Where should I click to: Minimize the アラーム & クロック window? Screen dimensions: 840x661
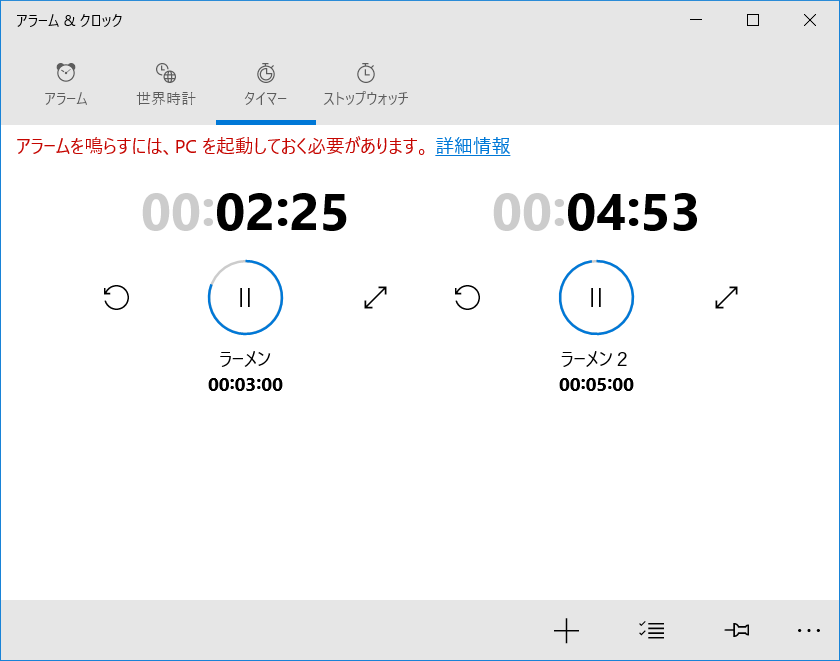point(696,20)
